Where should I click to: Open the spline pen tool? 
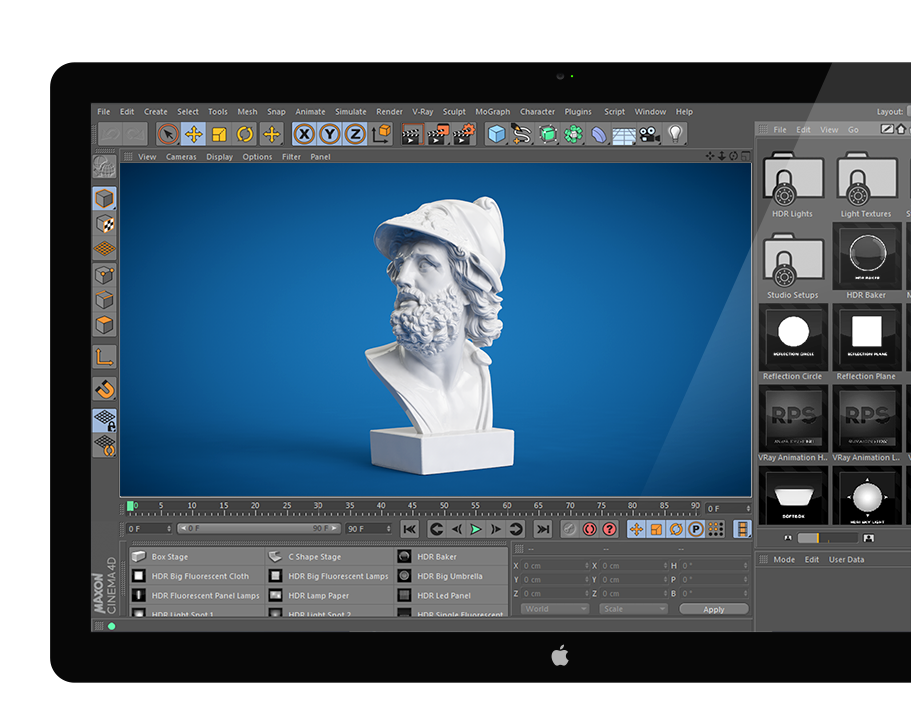coord(522,134)
